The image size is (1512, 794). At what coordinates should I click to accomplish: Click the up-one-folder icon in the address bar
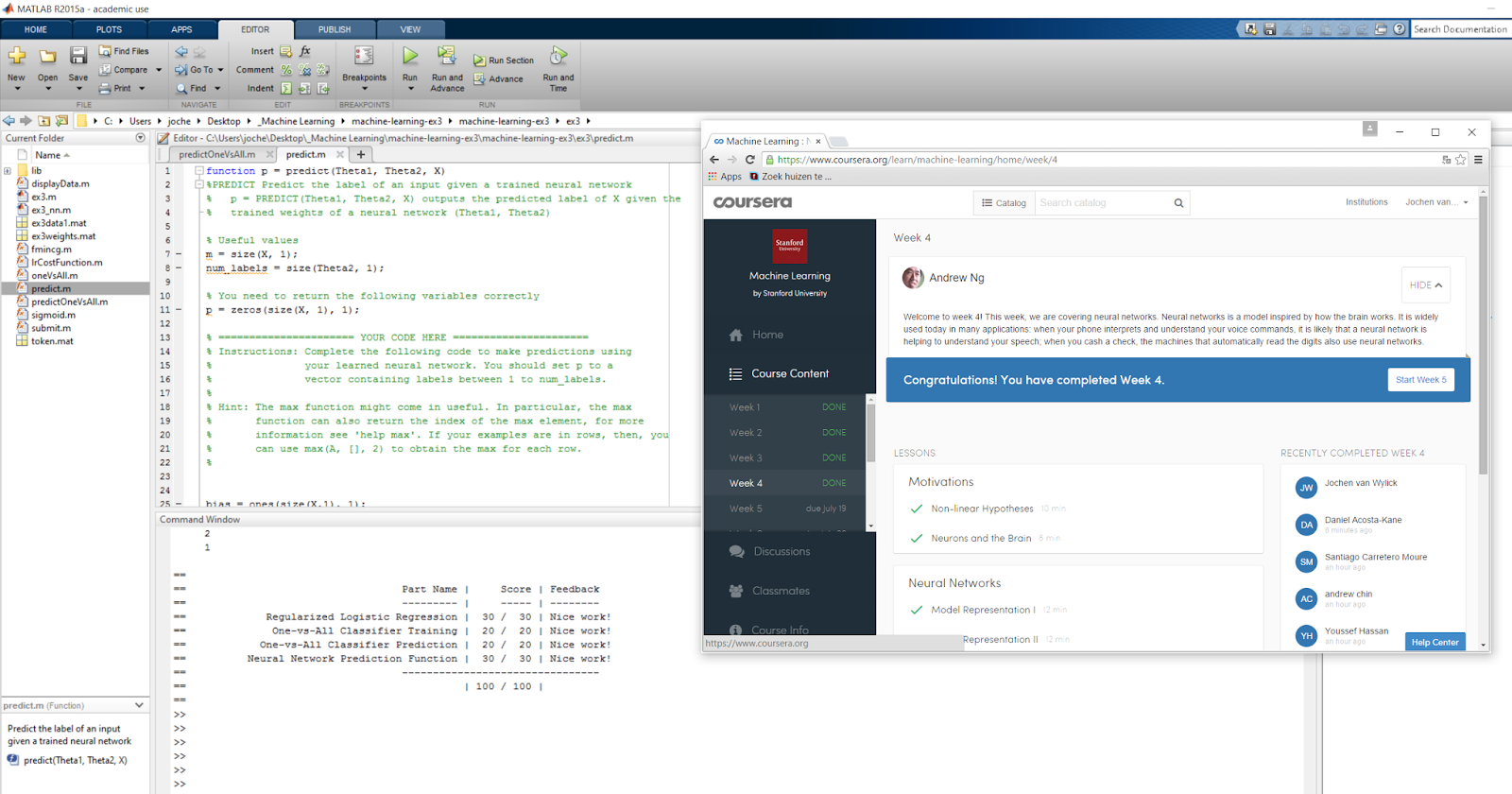44,121
